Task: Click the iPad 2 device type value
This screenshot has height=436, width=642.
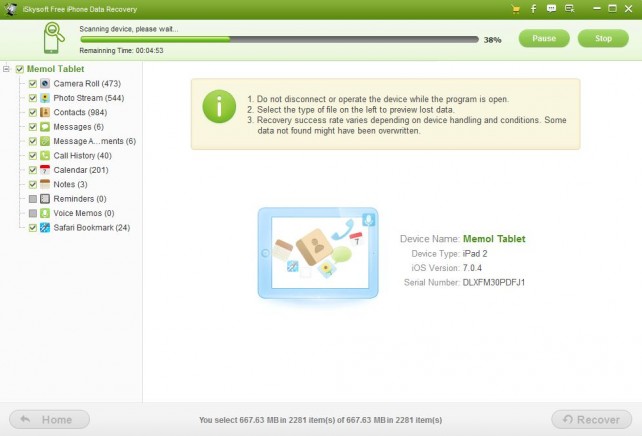Action: click(475, 253)
